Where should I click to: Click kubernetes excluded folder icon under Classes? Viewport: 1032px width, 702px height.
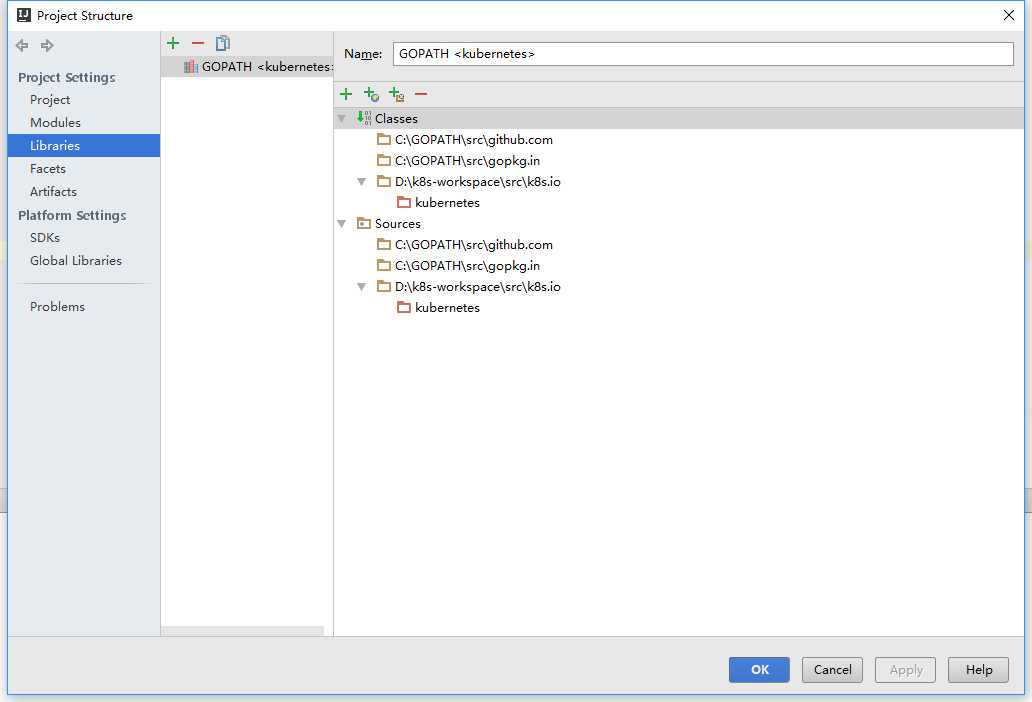[x=404, y=203]
